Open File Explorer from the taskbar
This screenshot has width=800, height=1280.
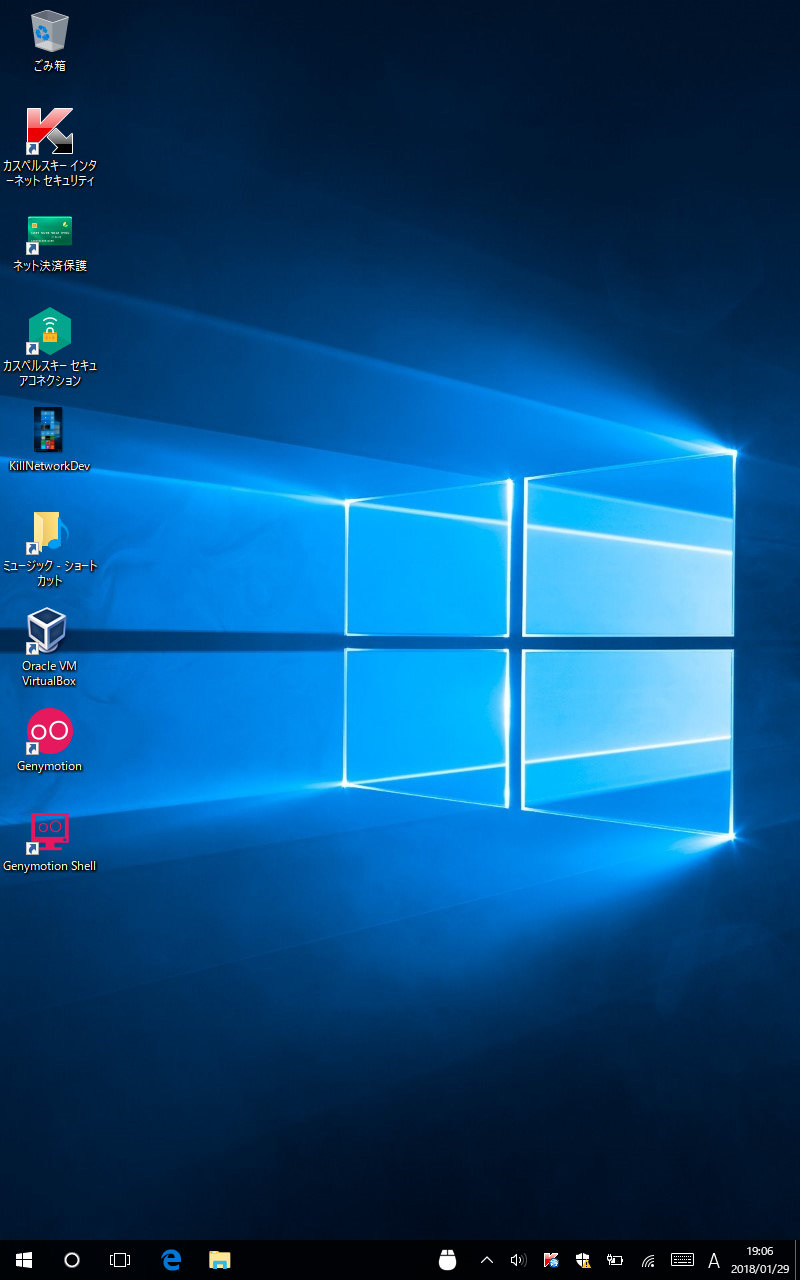[x=220, y=1260]
